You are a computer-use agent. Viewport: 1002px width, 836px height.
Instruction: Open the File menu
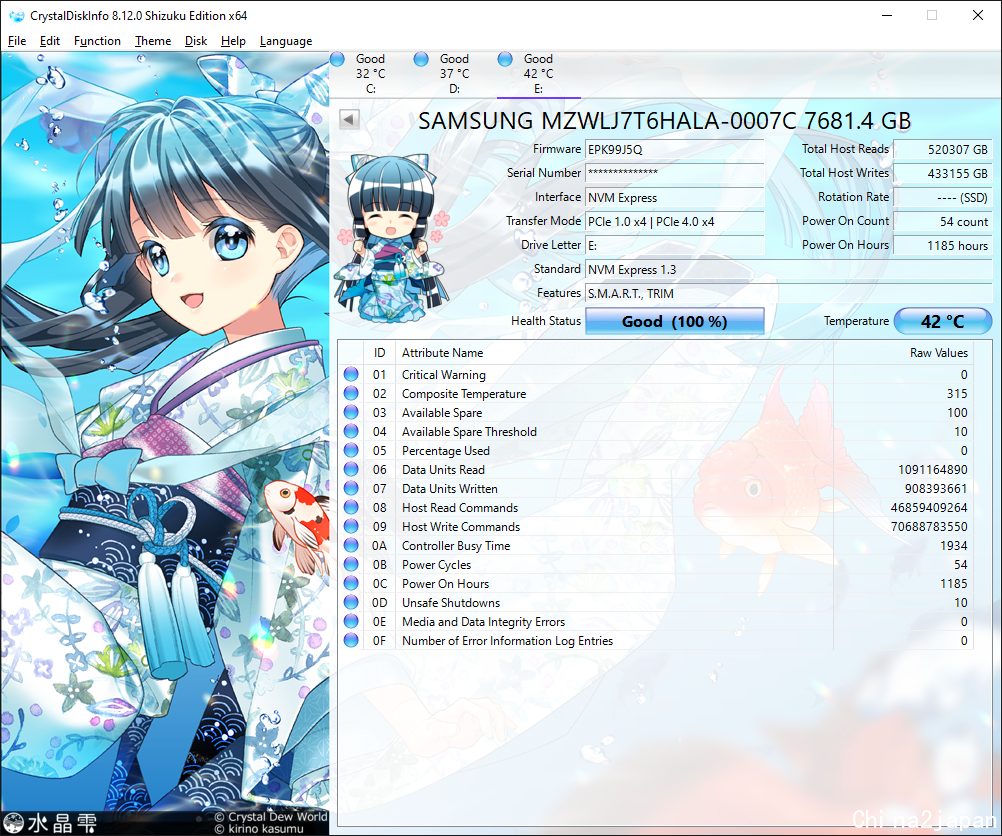(x=17, y=41)
